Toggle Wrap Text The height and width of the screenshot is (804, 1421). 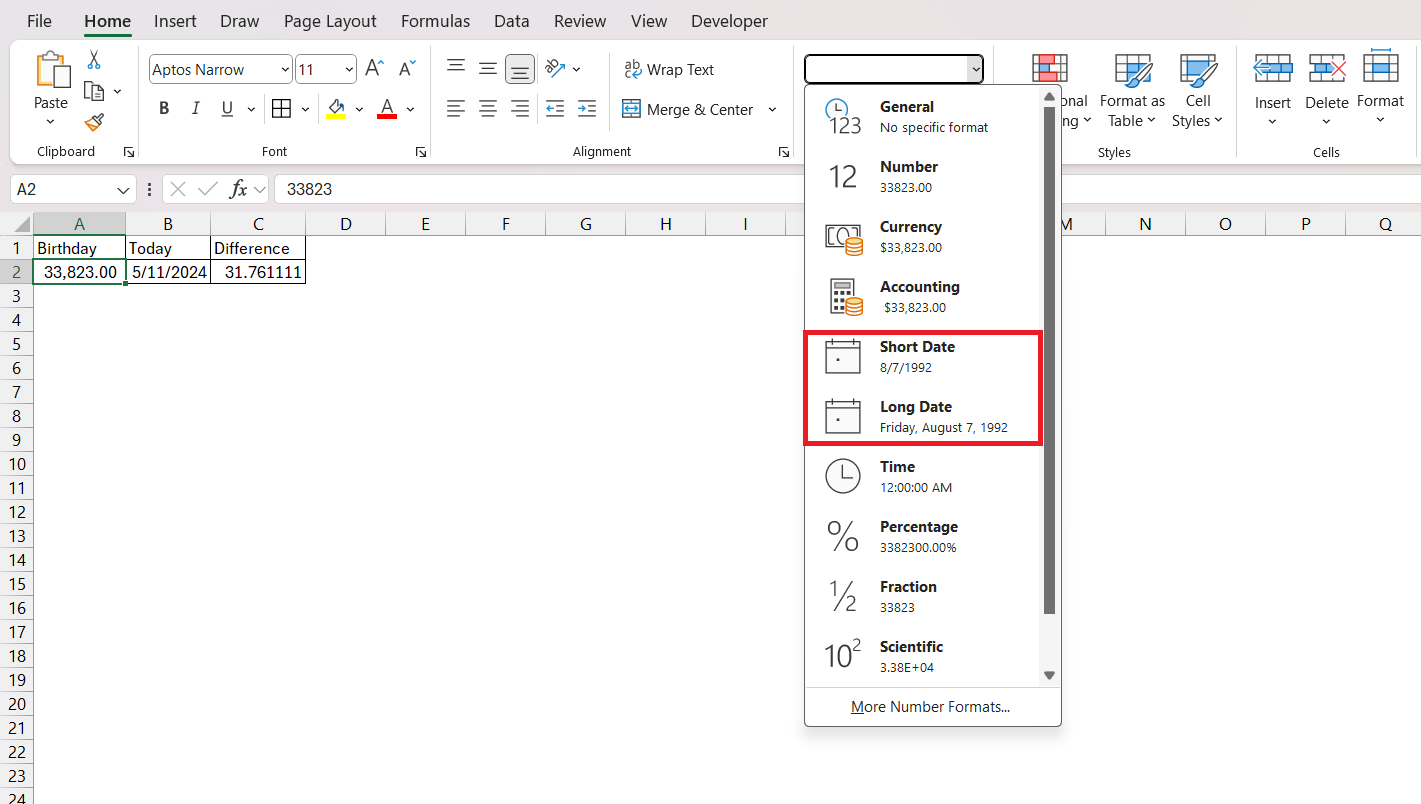coord(669,69)
